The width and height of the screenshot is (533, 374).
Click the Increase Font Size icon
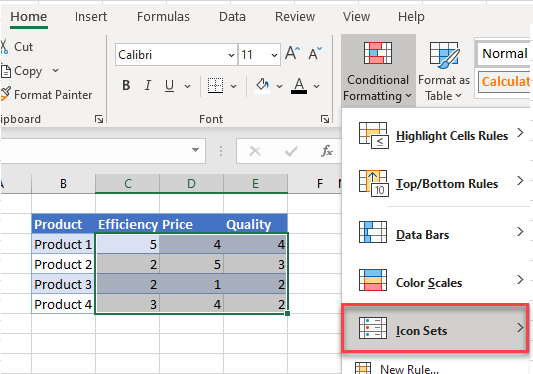pyautogui.click(x=292, y=54)
